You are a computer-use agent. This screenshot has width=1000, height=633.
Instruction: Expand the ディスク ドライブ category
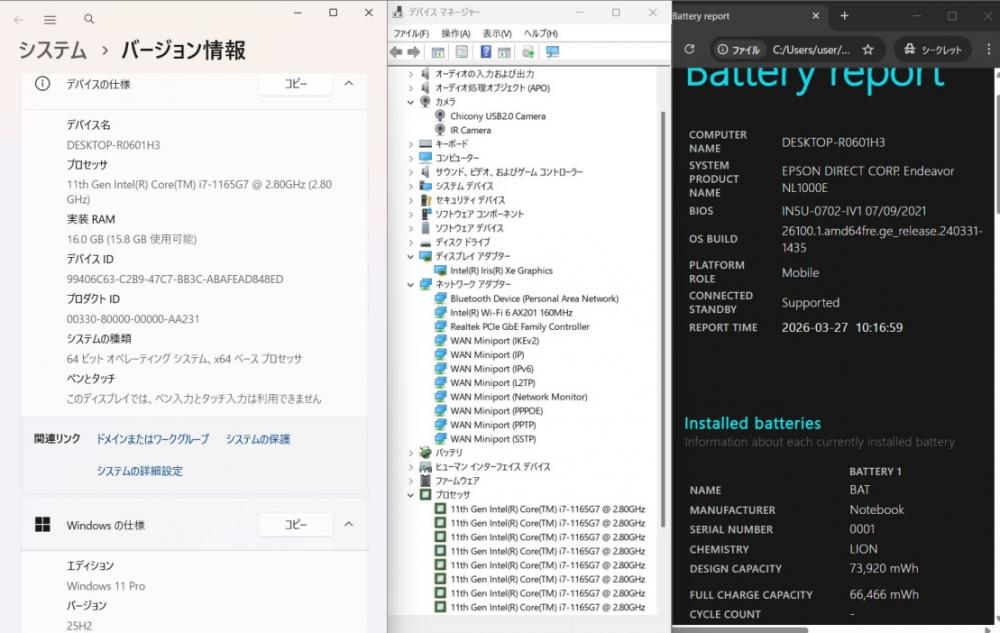(411, 242)
